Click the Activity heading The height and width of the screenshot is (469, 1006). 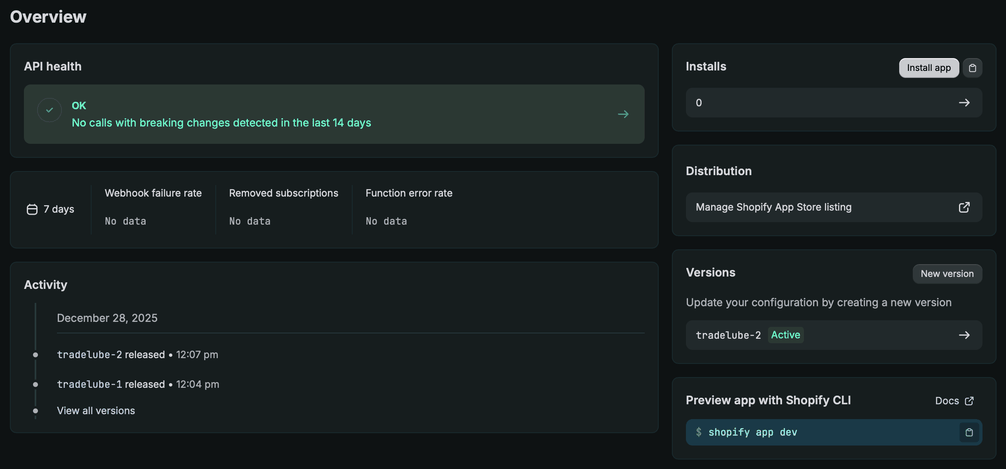[46, 285]
